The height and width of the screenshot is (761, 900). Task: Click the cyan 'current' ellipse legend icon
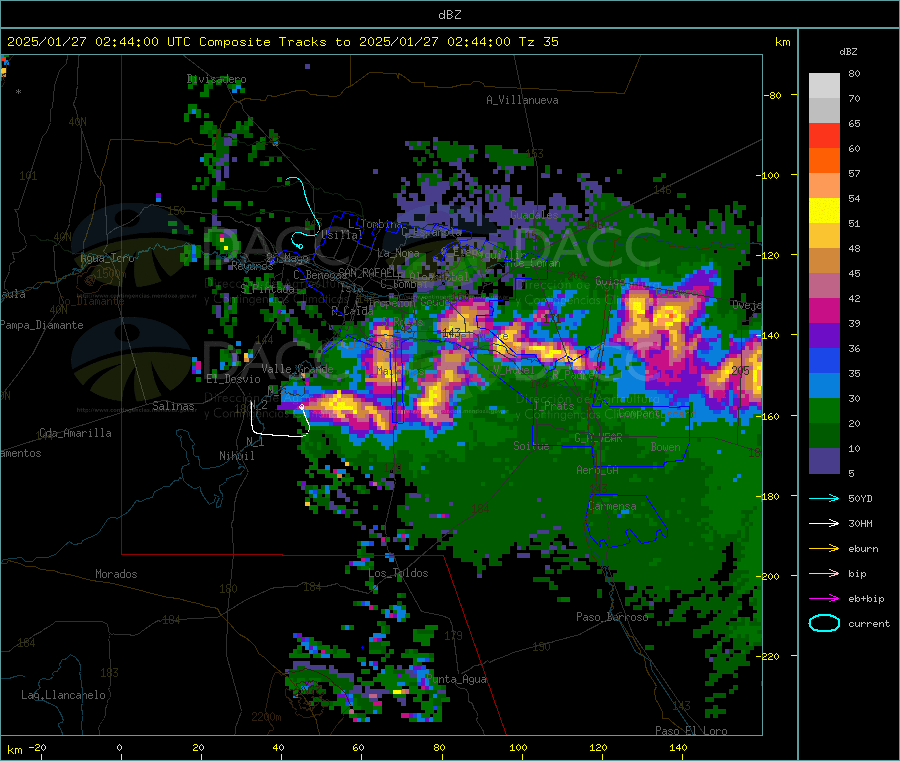824,623
